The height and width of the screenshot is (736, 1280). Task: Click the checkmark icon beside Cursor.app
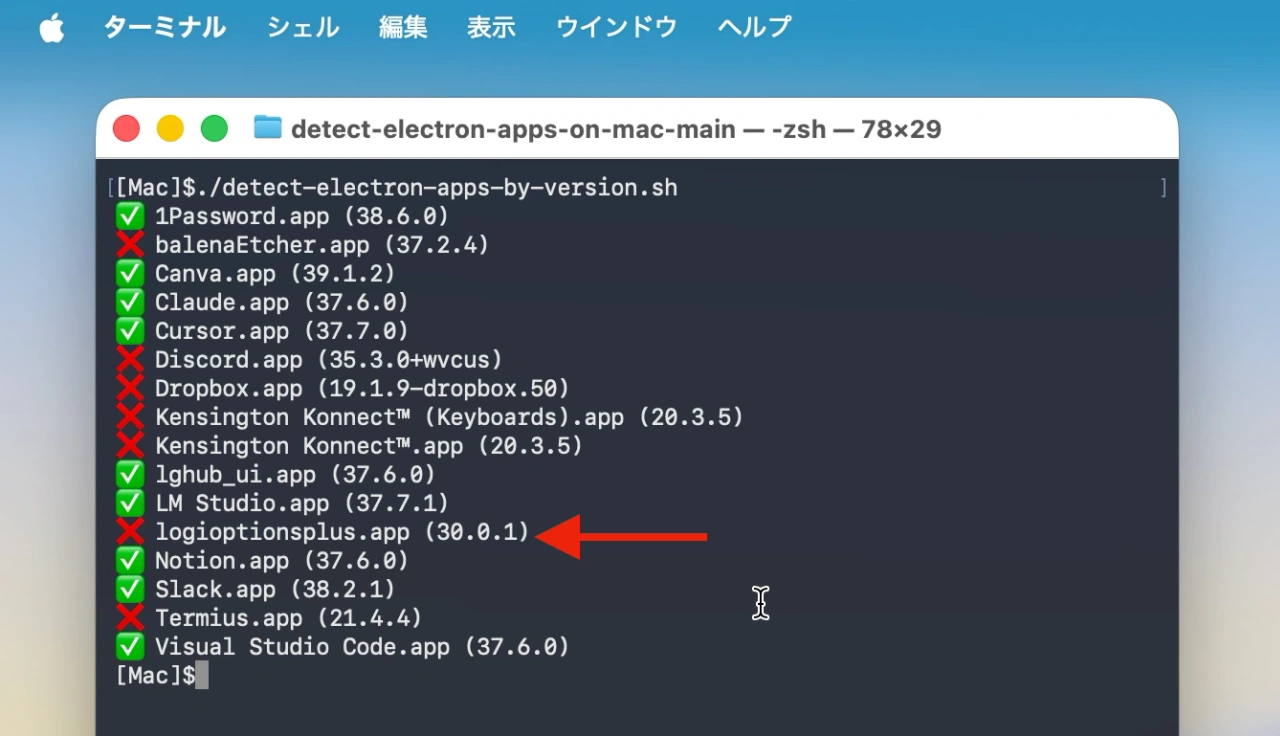129,330
